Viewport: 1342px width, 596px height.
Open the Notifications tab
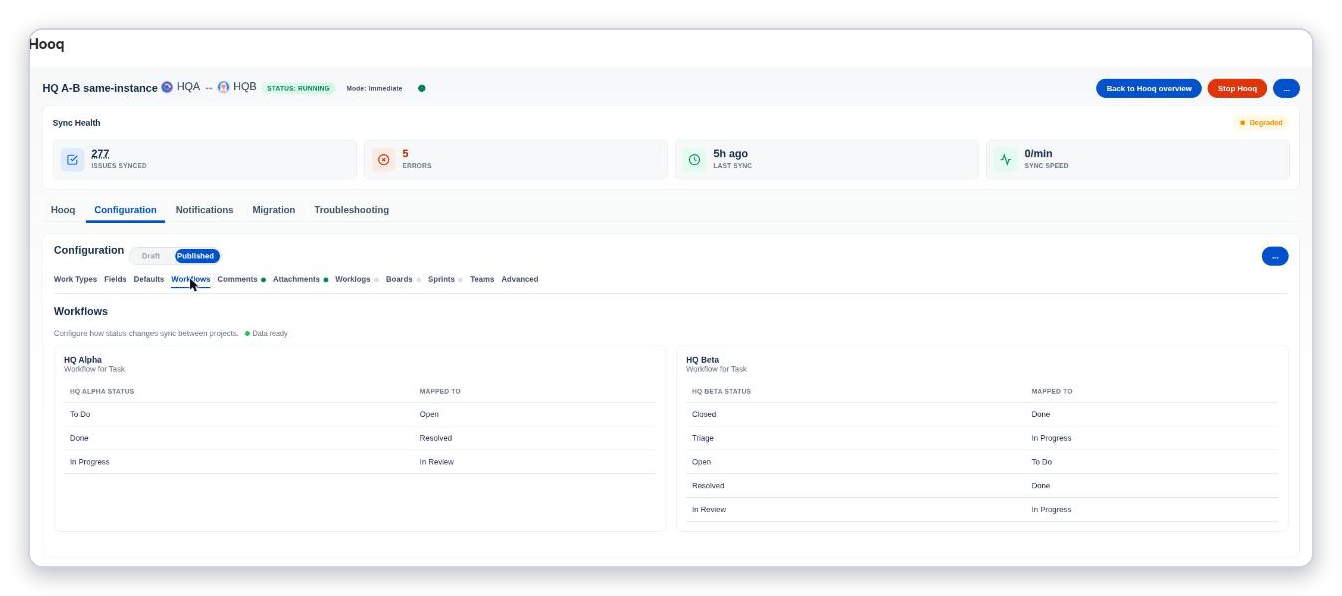[x=204, y=210]
